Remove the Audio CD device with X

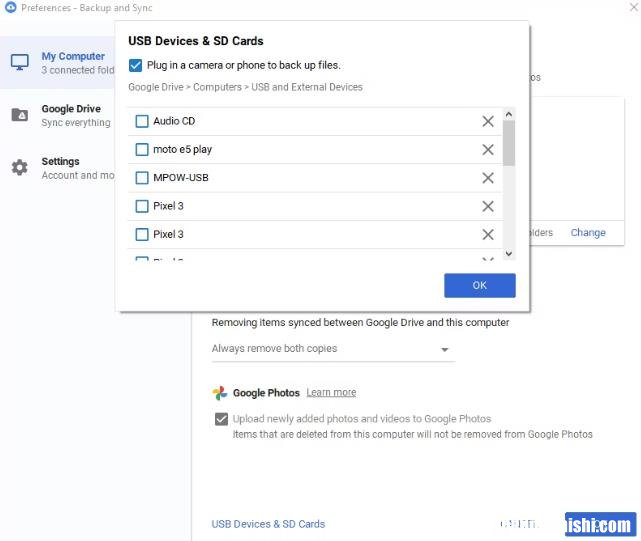point(488,121)
